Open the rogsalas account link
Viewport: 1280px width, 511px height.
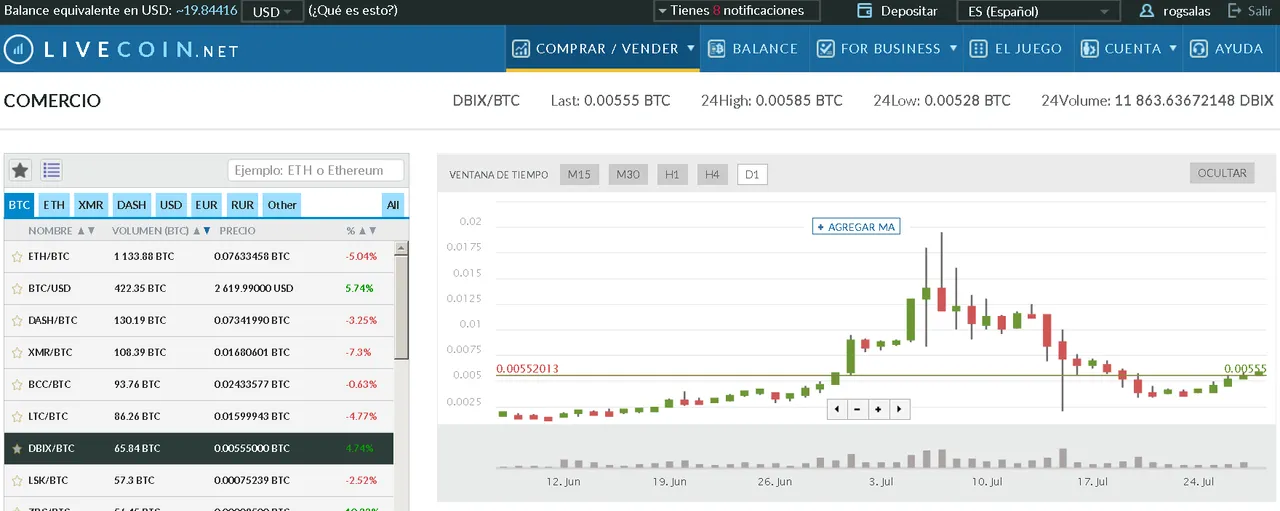pyautogui.click(x=1188, y=11)
